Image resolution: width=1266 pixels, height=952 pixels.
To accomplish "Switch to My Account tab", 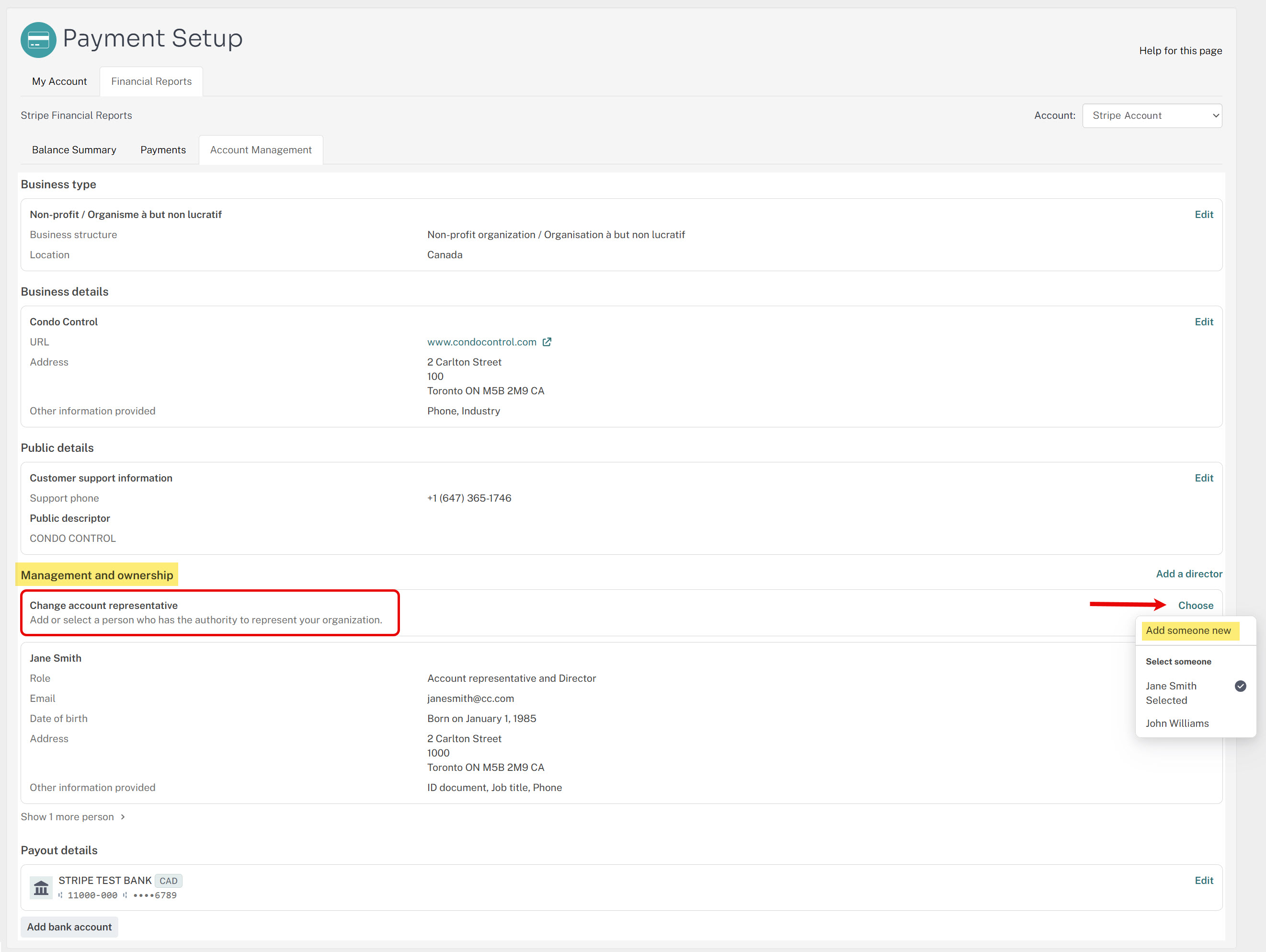I will (x=59, y=81).
